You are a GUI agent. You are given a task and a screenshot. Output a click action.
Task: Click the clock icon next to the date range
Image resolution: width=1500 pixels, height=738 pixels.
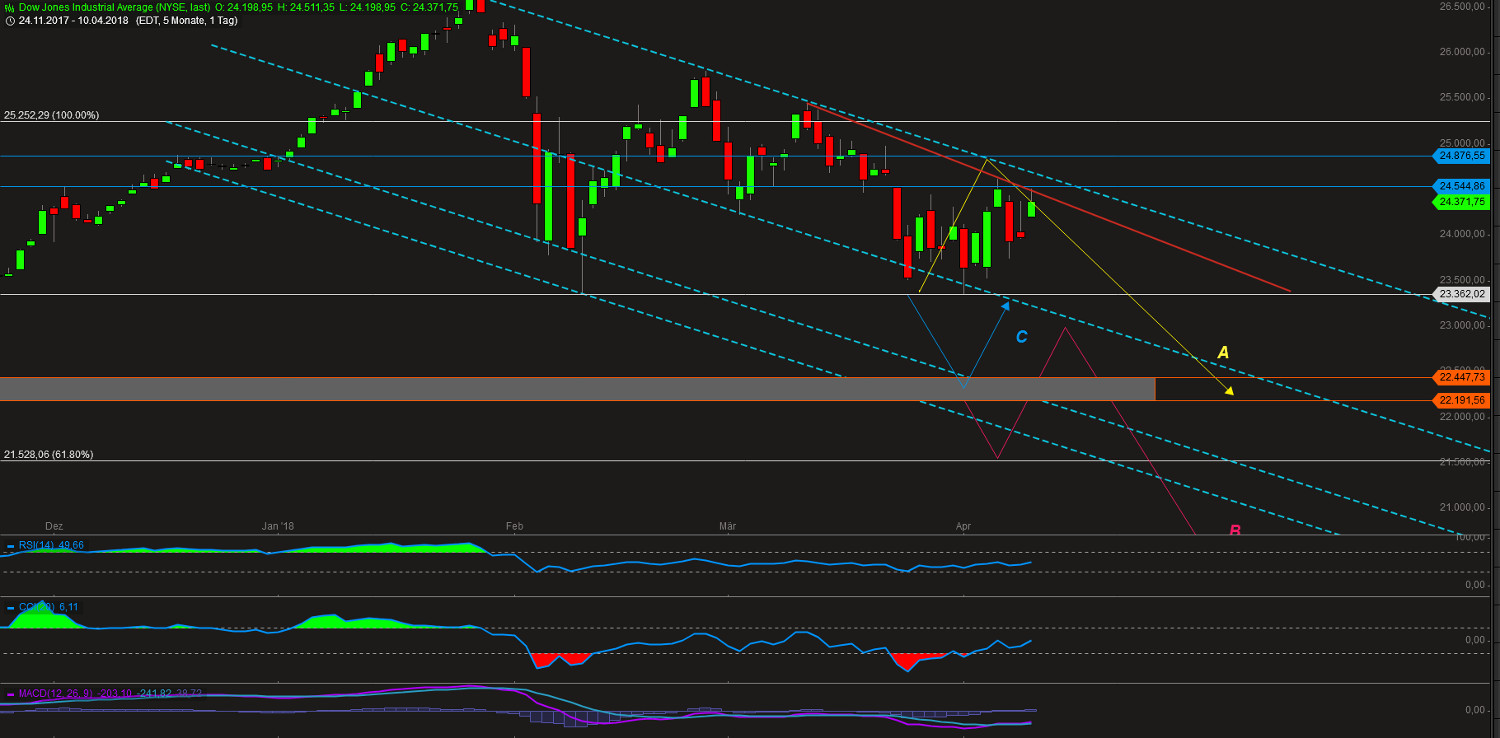pos(9,19)
